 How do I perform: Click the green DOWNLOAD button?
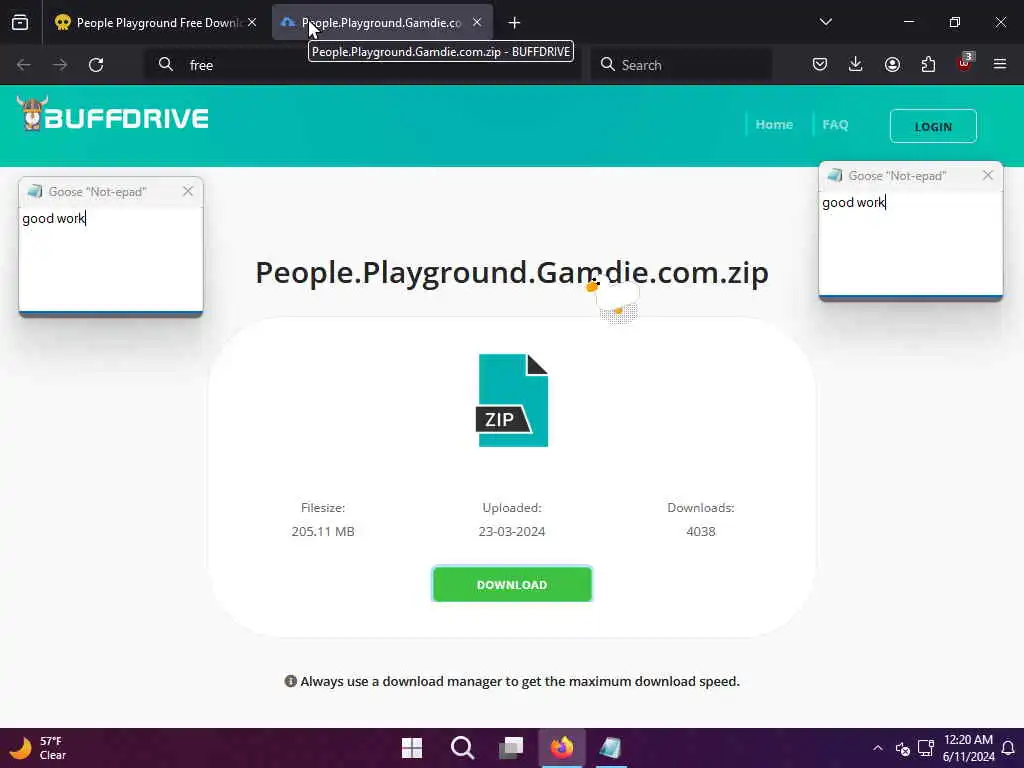tap(512, 584)
